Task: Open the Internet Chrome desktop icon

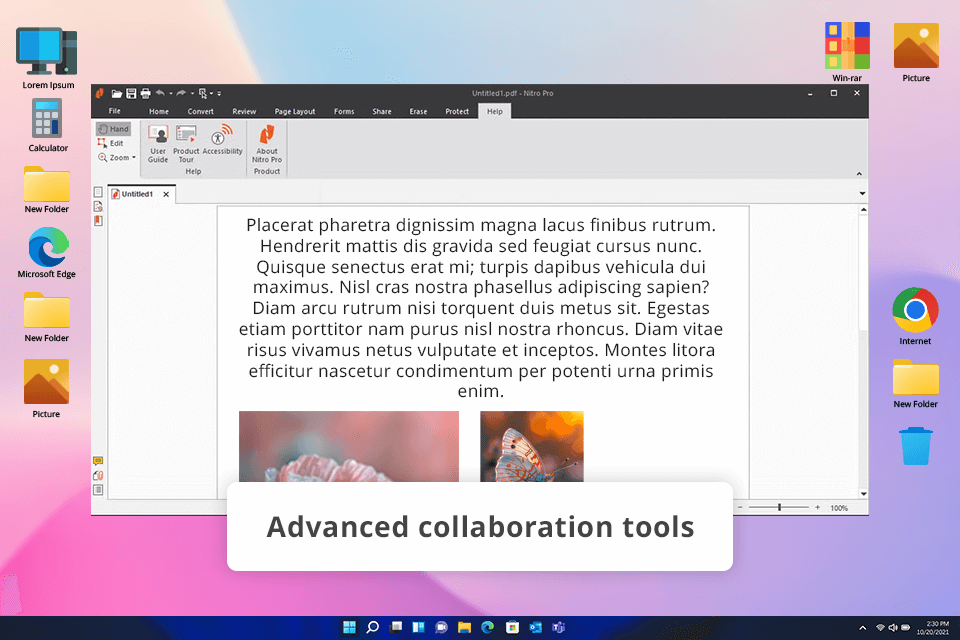Action: 915,316
